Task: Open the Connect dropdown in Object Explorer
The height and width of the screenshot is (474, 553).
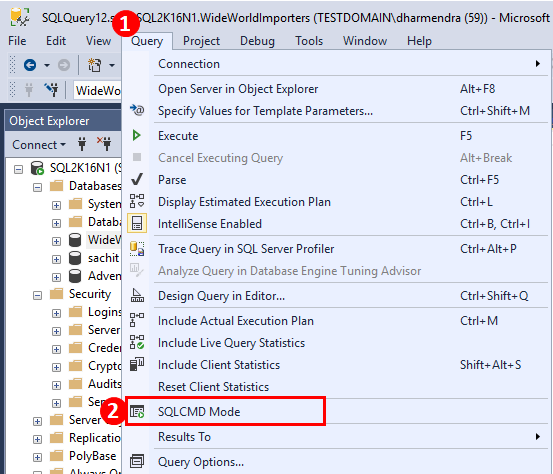Action: coord(39,145)
